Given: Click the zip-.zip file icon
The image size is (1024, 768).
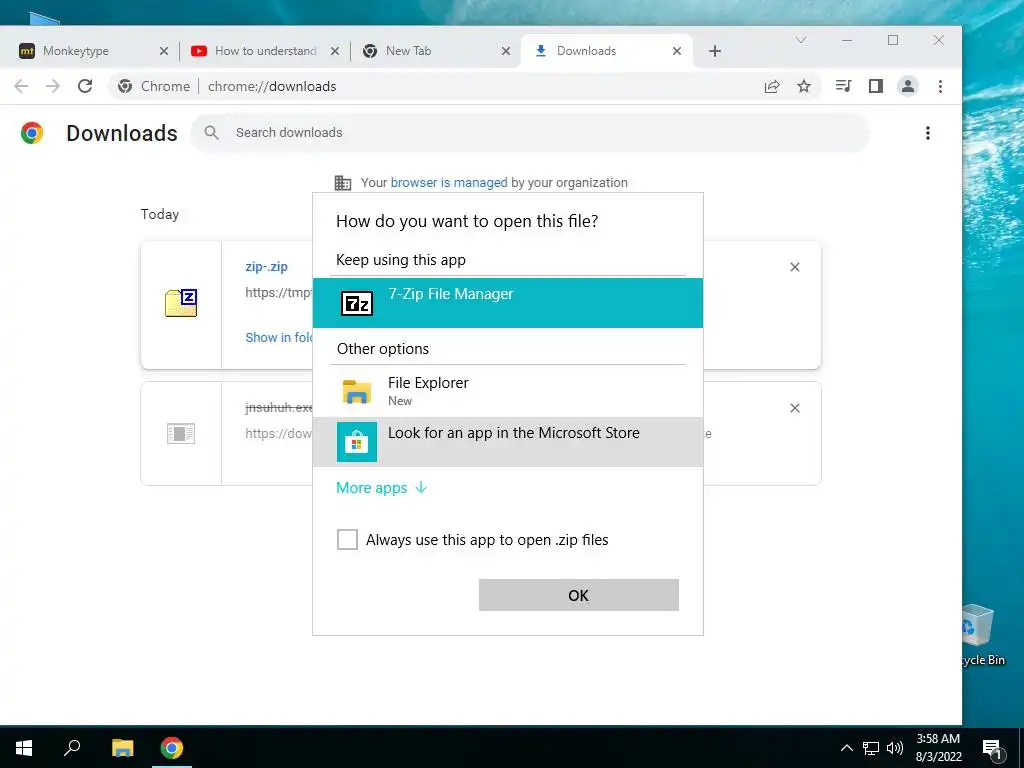Looking at the screenshot, I should point(181,303).
